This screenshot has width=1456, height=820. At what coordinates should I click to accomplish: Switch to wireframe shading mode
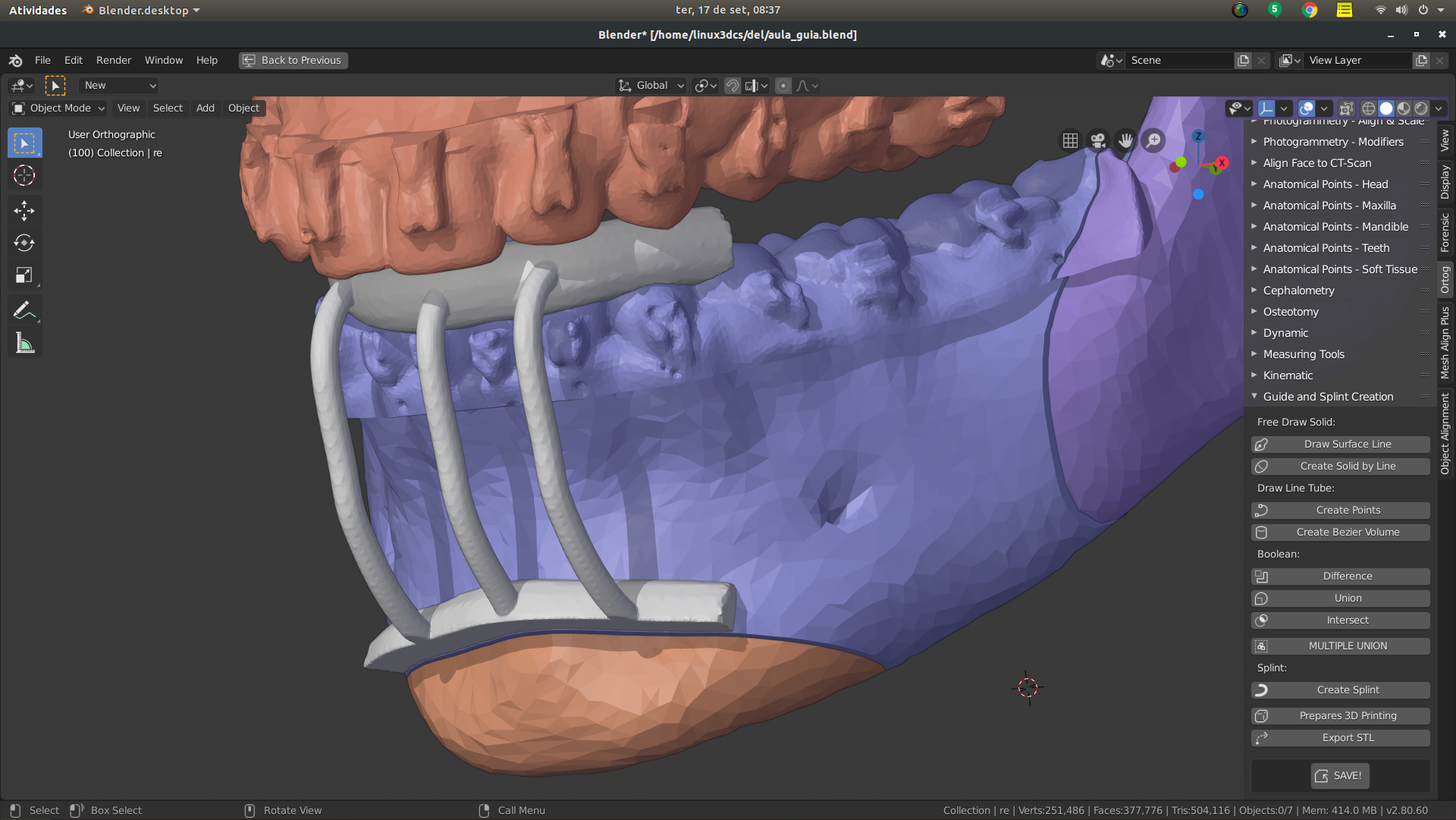tap(1369, 108)
